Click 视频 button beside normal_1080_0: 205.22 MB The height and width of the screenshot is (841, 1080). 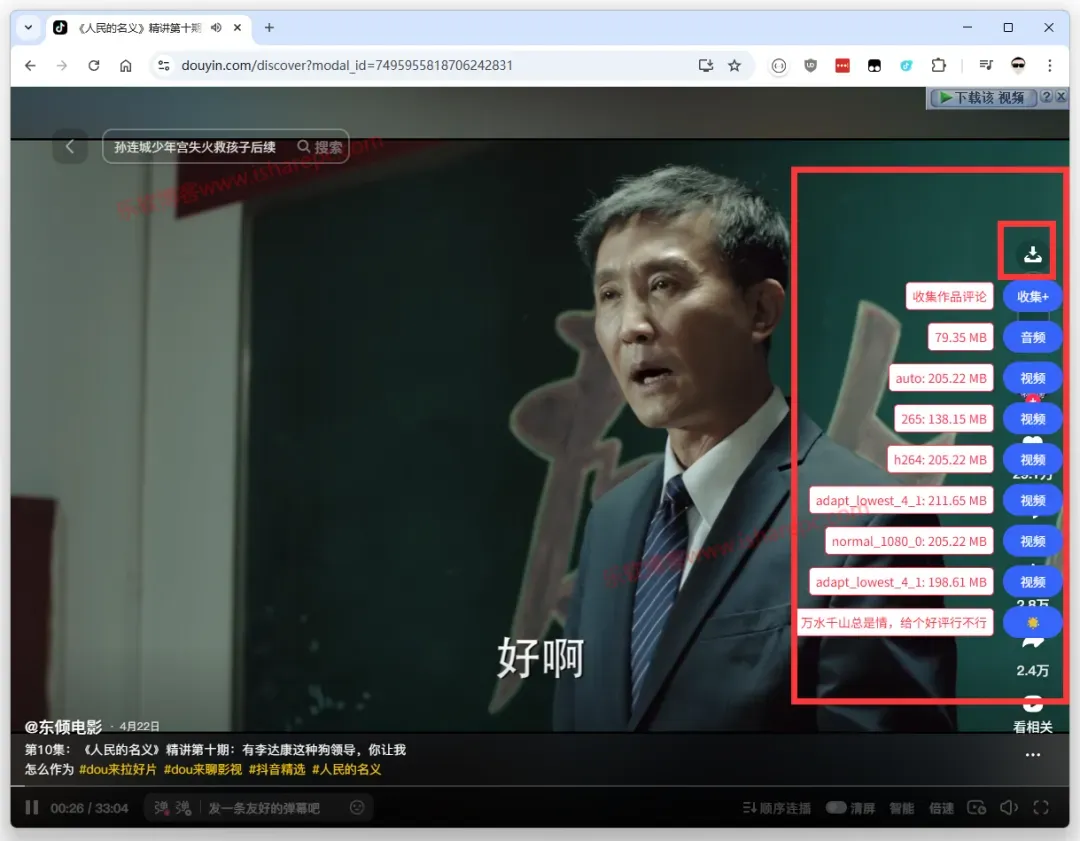pos(1032,541)
